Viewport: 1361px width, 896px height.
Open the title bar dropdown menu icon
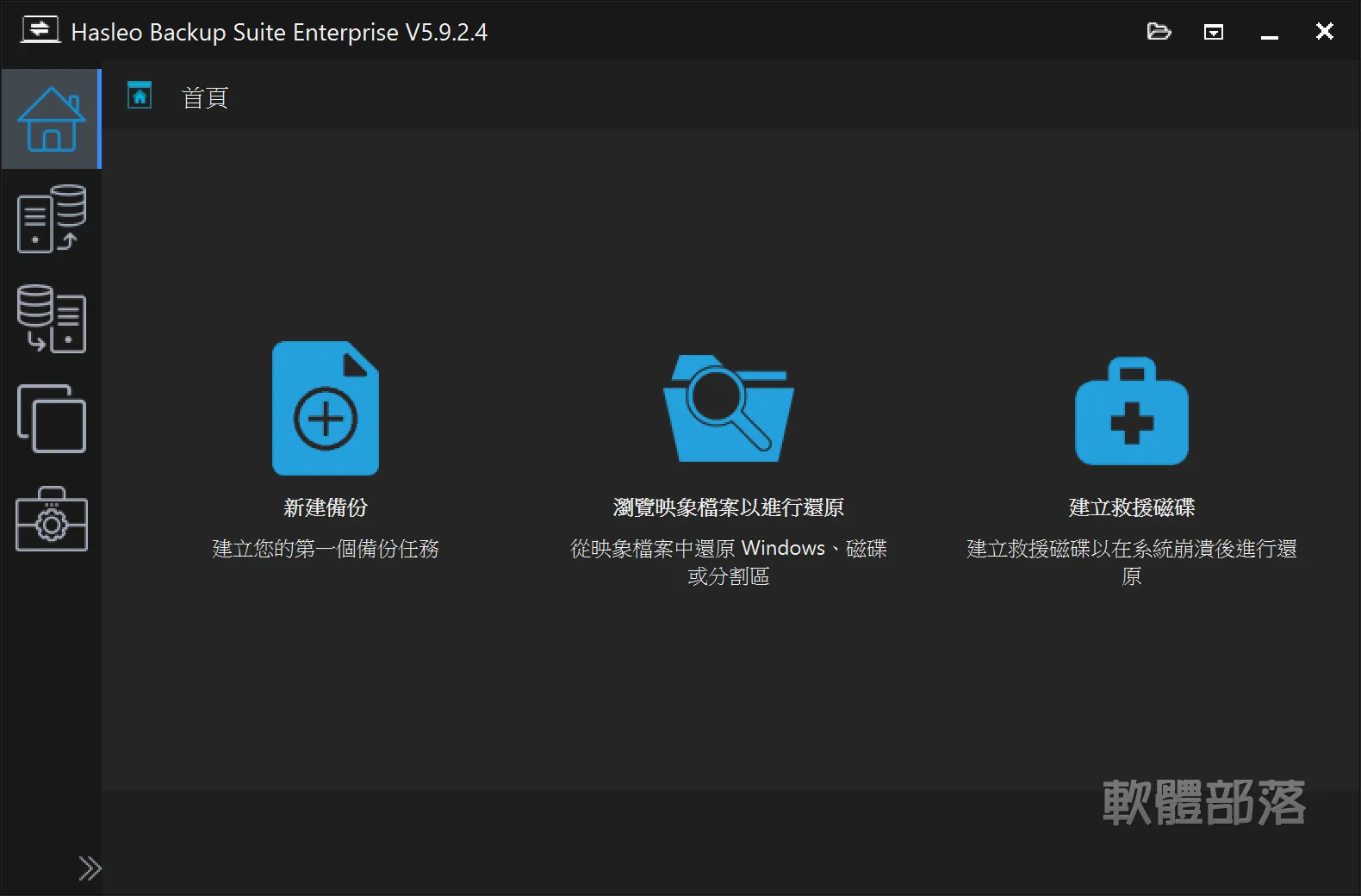(x=1214, y=32)
